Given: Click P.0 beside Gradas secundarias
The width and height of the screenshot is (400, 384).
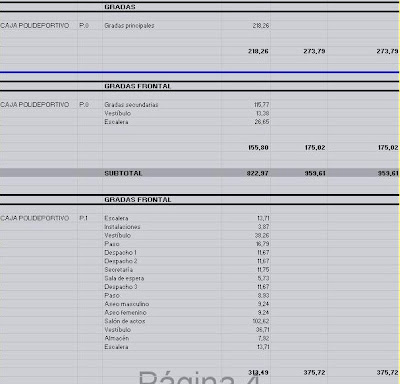Looking at the screenshot, I should click(x=84, y=105).
